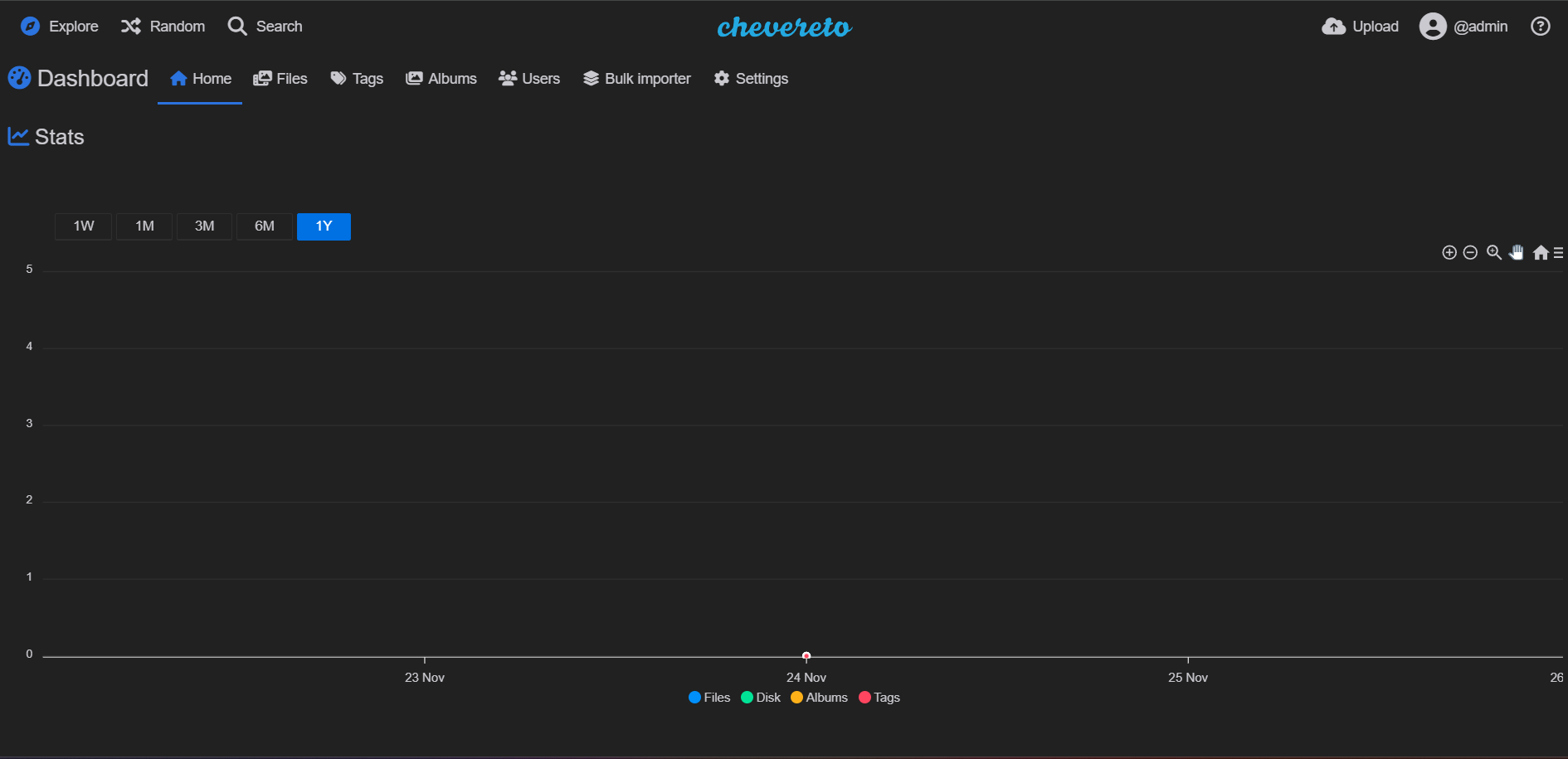The width and height of the screenshot is (1568, 759).
Task: Activate the selection zoom magnifier tool
Action: pyautogui.click(x=1495, y=252)
